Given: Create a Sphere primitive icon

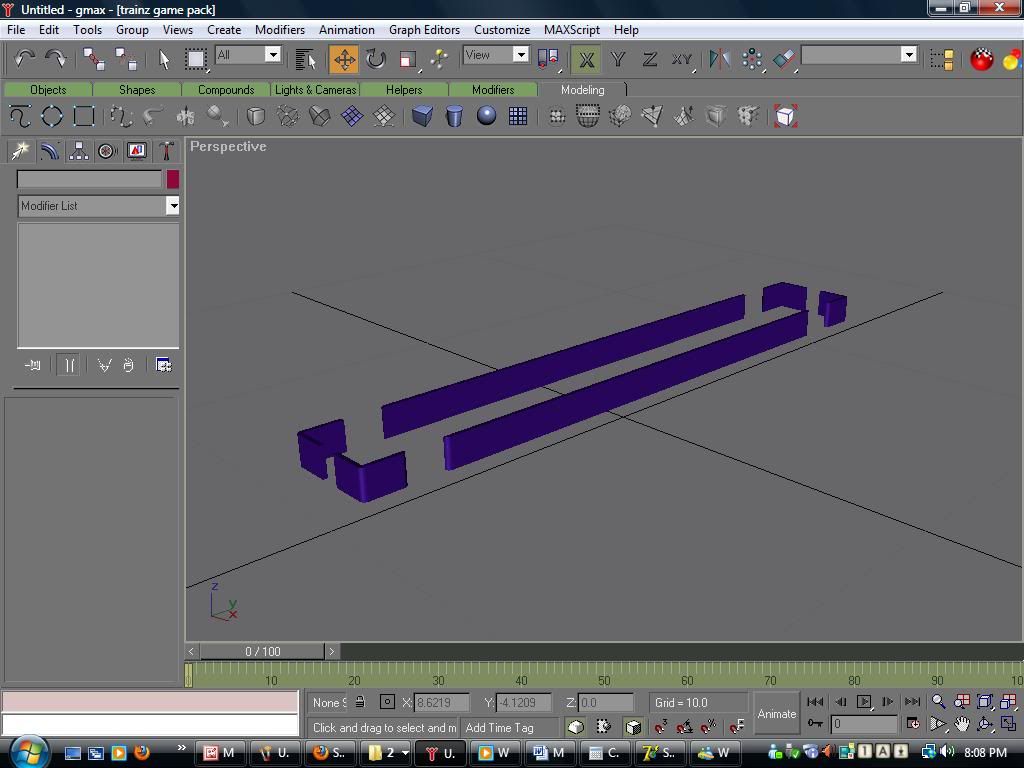Looking at the screenshot, I should (x=486, y=116).
